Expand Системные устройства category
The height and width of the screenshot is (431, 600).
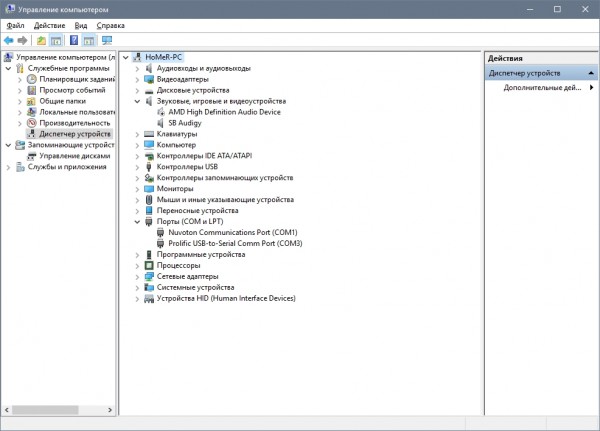coord(137,287)
